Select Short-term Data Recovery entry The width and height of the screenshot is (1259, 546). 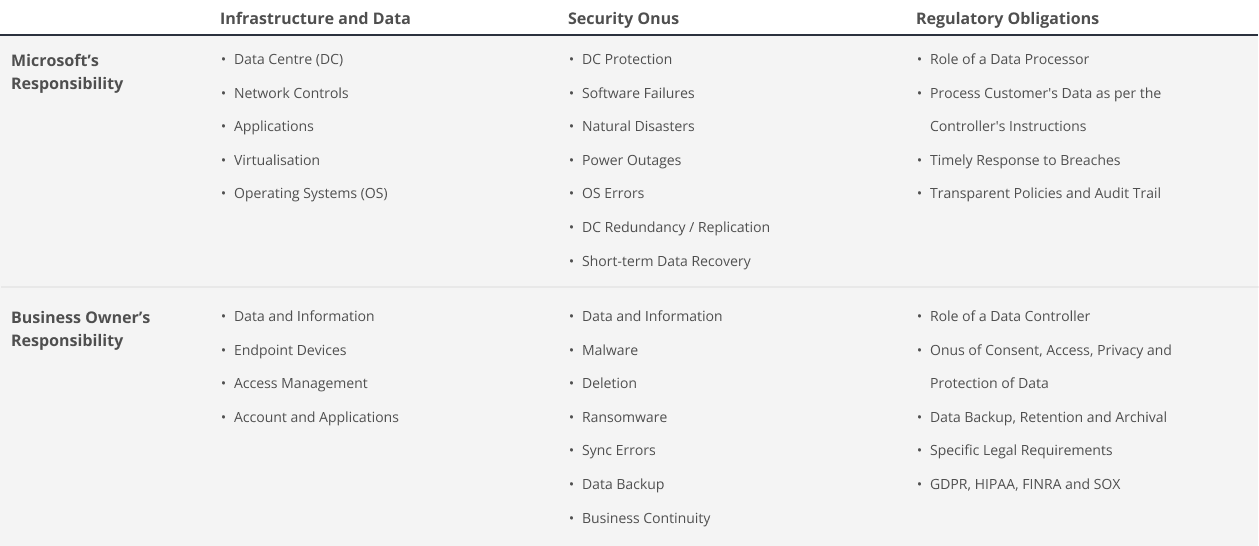(666, 261)
